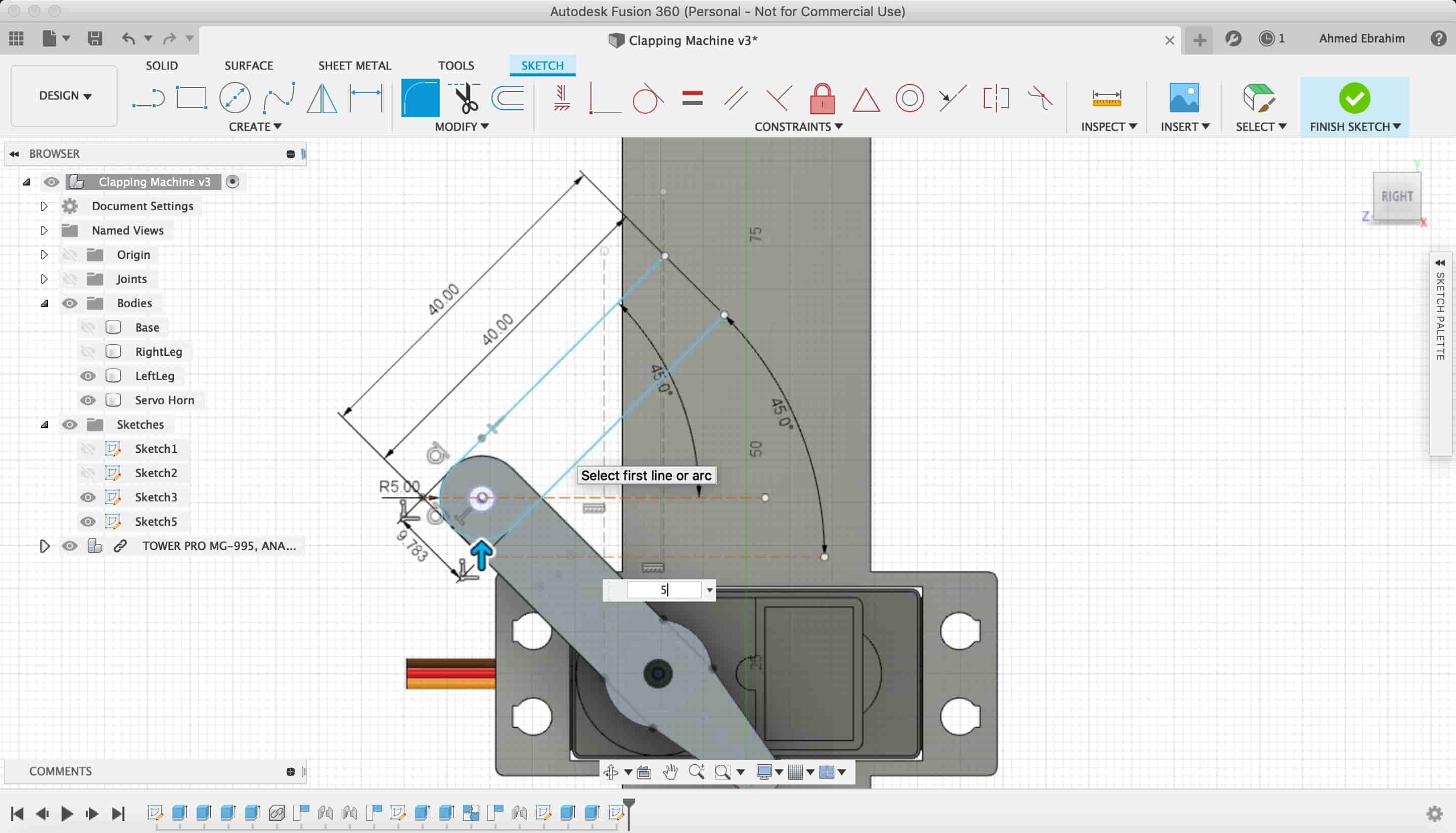Screen dimensions: 1456x833
Task: Expand the Named Views node
Action: pos(44,230)
